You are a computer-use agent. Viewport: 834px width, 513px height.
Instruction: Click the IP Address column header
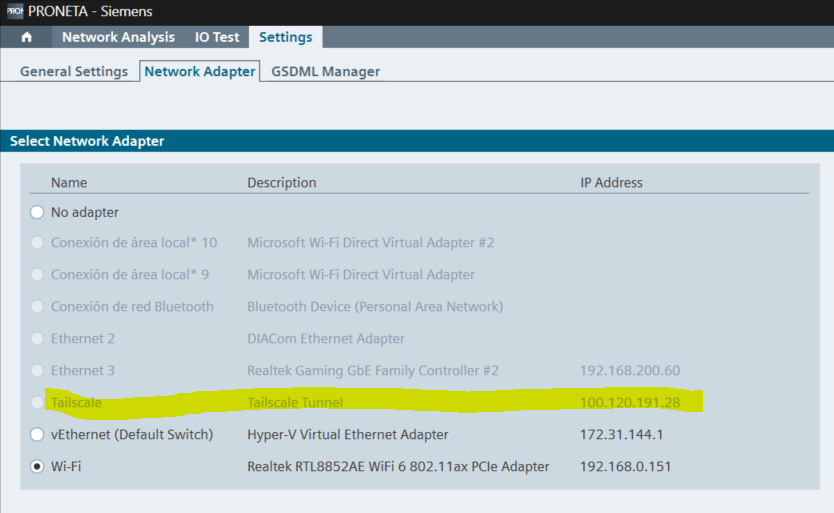click(x=611, y=183)
